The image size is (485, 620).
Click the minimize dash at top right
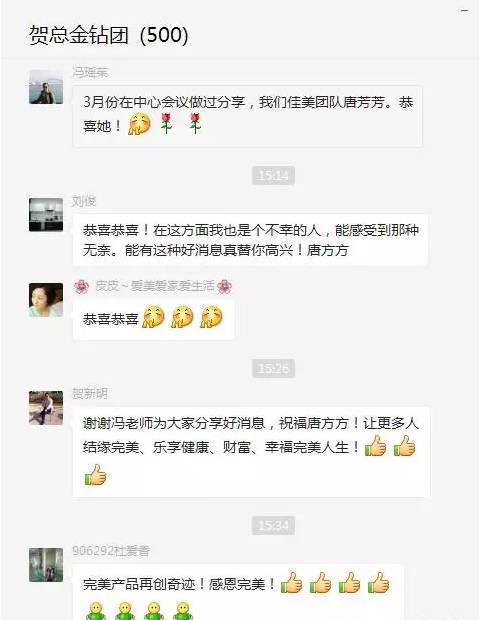point(465,11)
